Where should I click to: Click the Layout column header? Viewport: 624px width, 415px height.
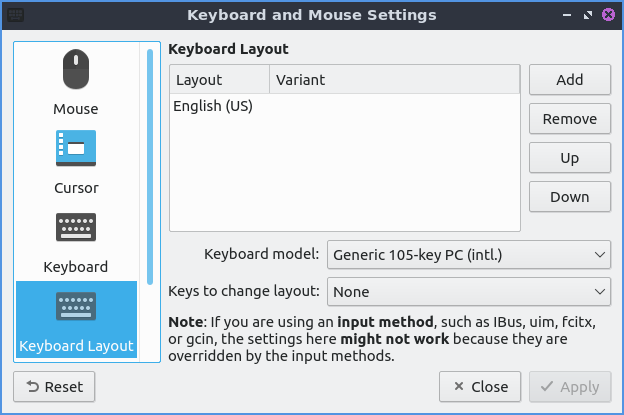[219, 80]
